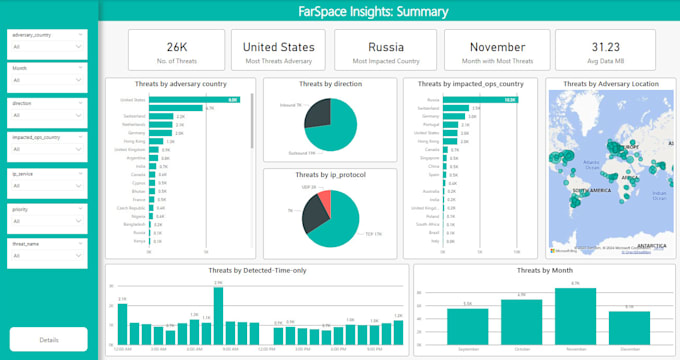Select the dark Inbound slice in direction pie
Image resolution: width=680 pixels, height=360 pixels.
click(x=319, y=114)
